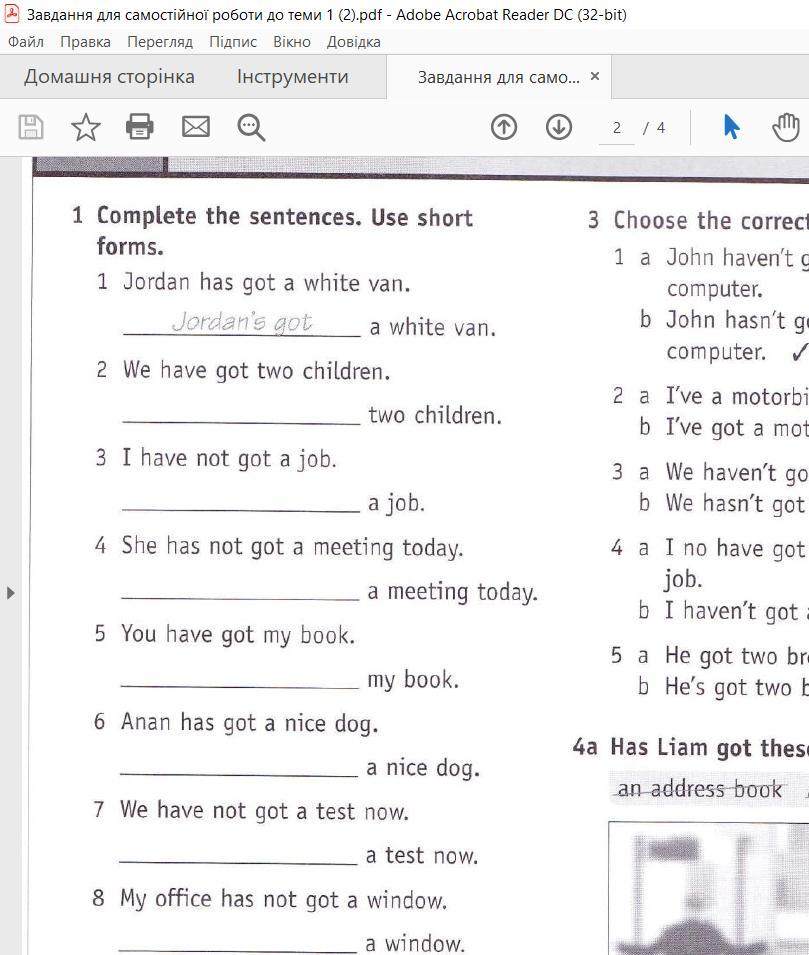Viewport: 809px width, 955px height.
Task: Open the Правка menu
Action: click(85, 42)
